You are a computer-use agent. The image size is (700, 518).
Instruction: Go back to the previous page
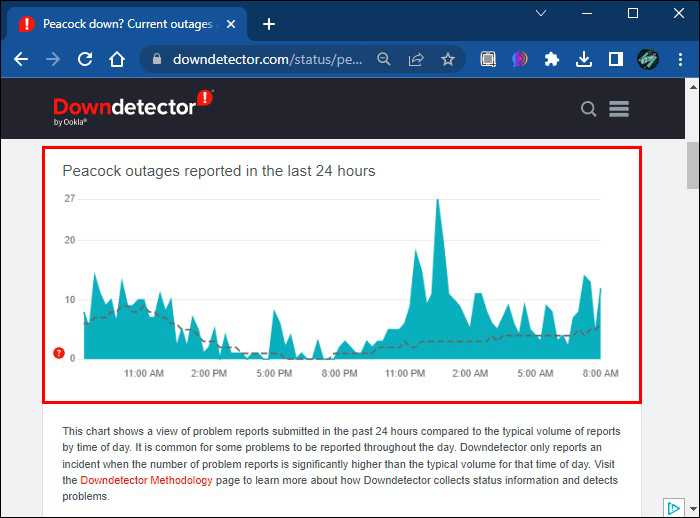(x=21, y=59)
